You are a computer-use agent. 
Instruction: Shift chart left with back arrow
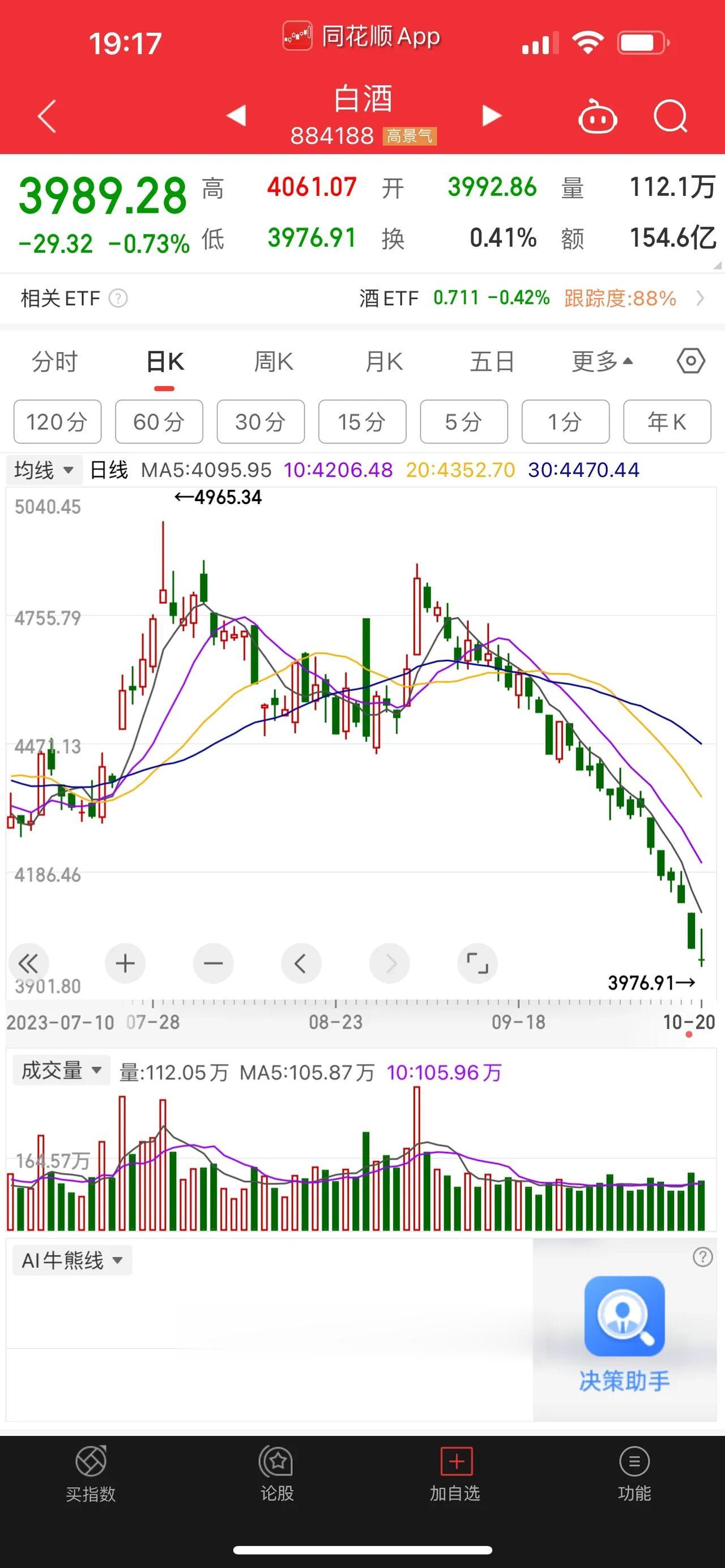coord(301,963)
